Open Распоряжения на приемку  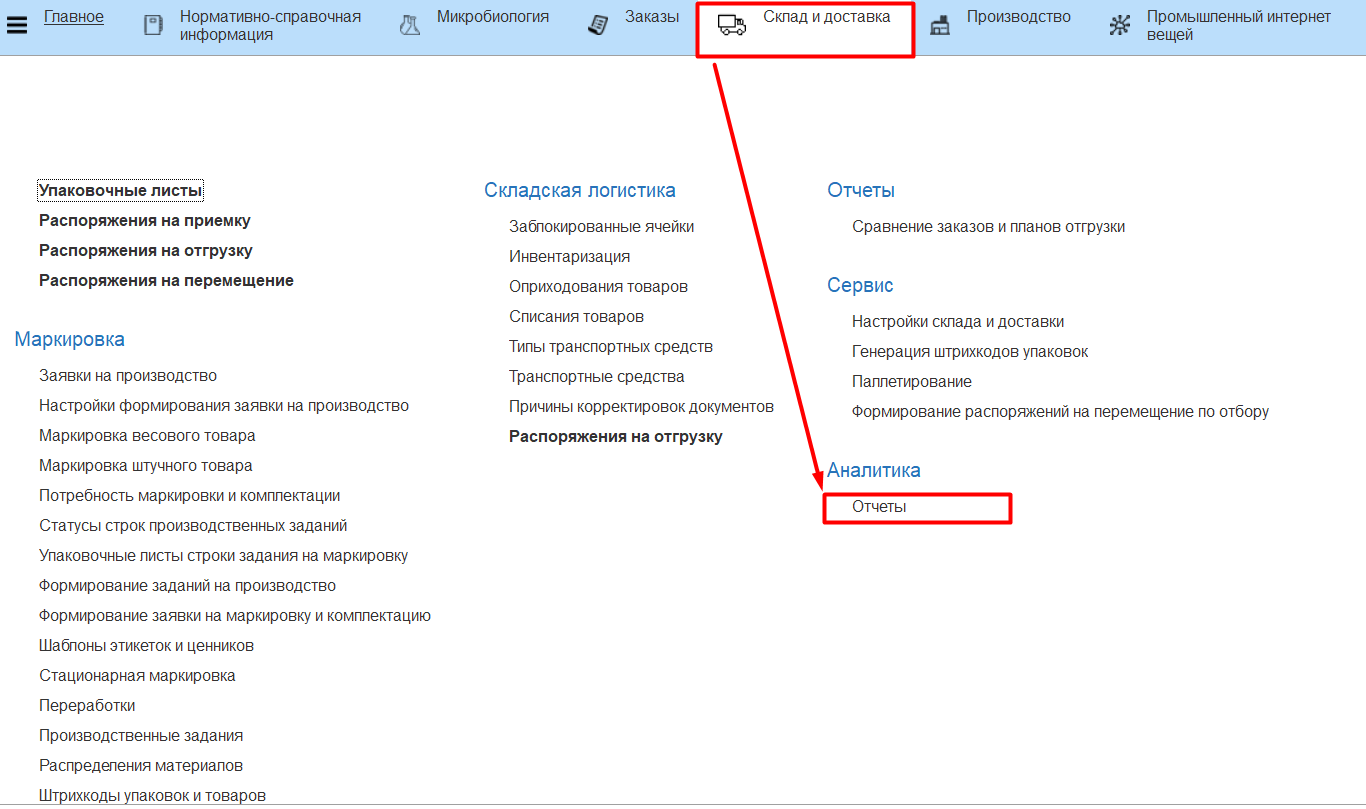tap(144, 220)
